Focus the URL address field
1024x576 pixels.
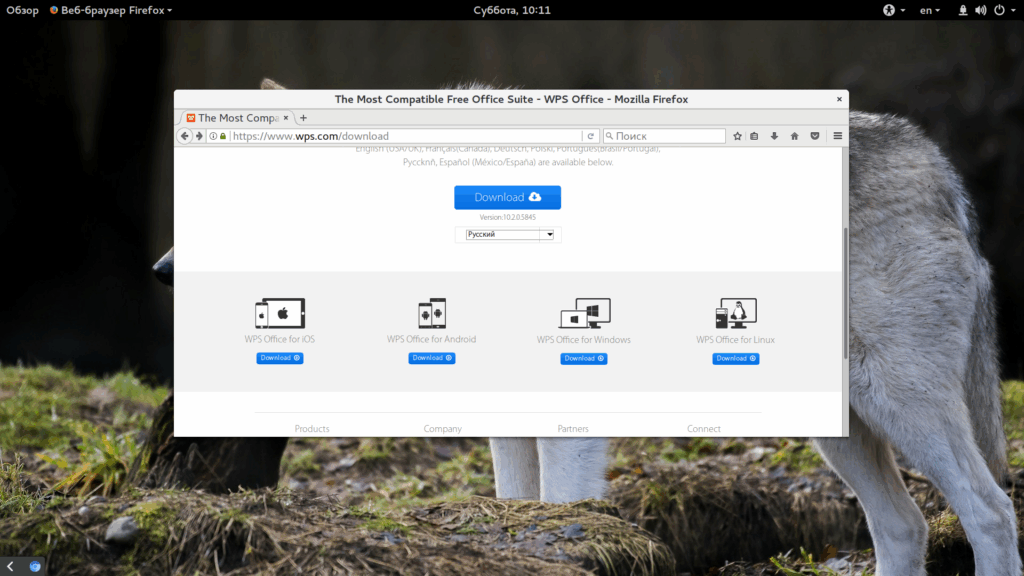click(x=405, y=136)
